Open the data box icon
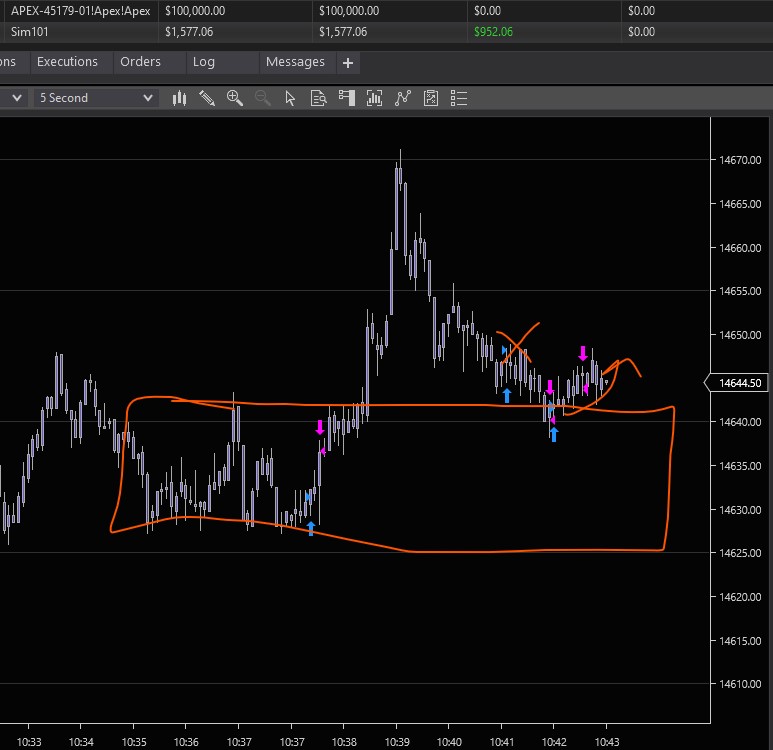Image resolution: width=773 pixels, height=750 pixels. [318, 98]
